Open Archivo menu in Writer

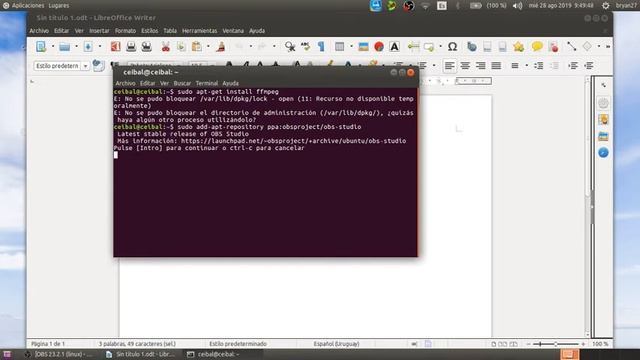39,31
